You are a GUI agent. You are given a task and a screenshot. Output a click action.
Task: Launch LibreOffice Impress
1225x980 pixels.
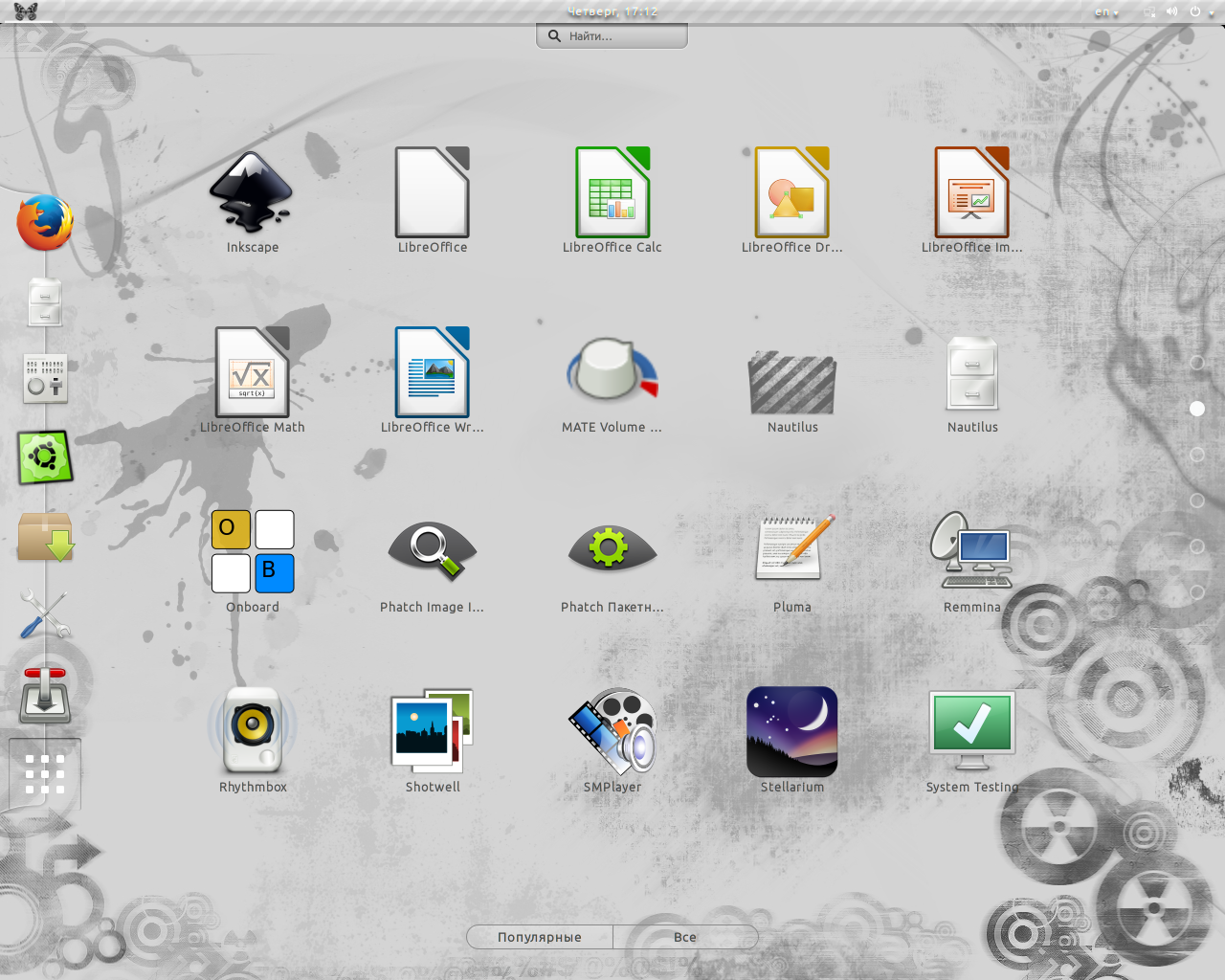(972, 192)
